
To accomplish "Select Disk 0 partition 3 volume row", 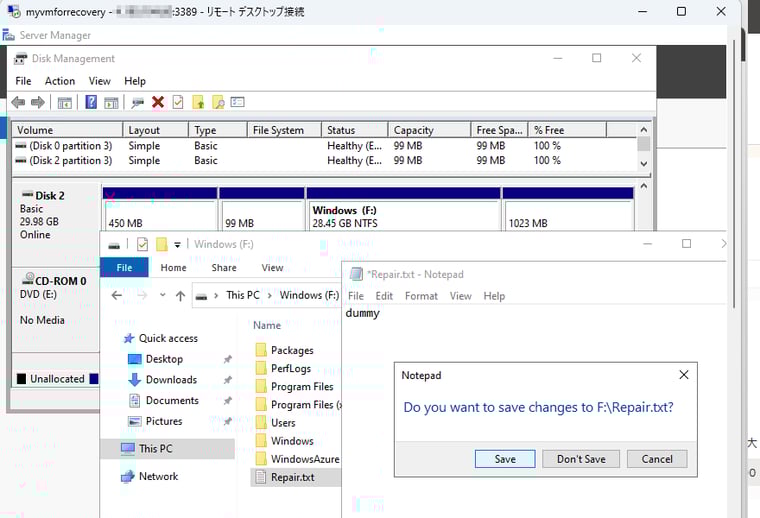I will (x=324, y=146).
